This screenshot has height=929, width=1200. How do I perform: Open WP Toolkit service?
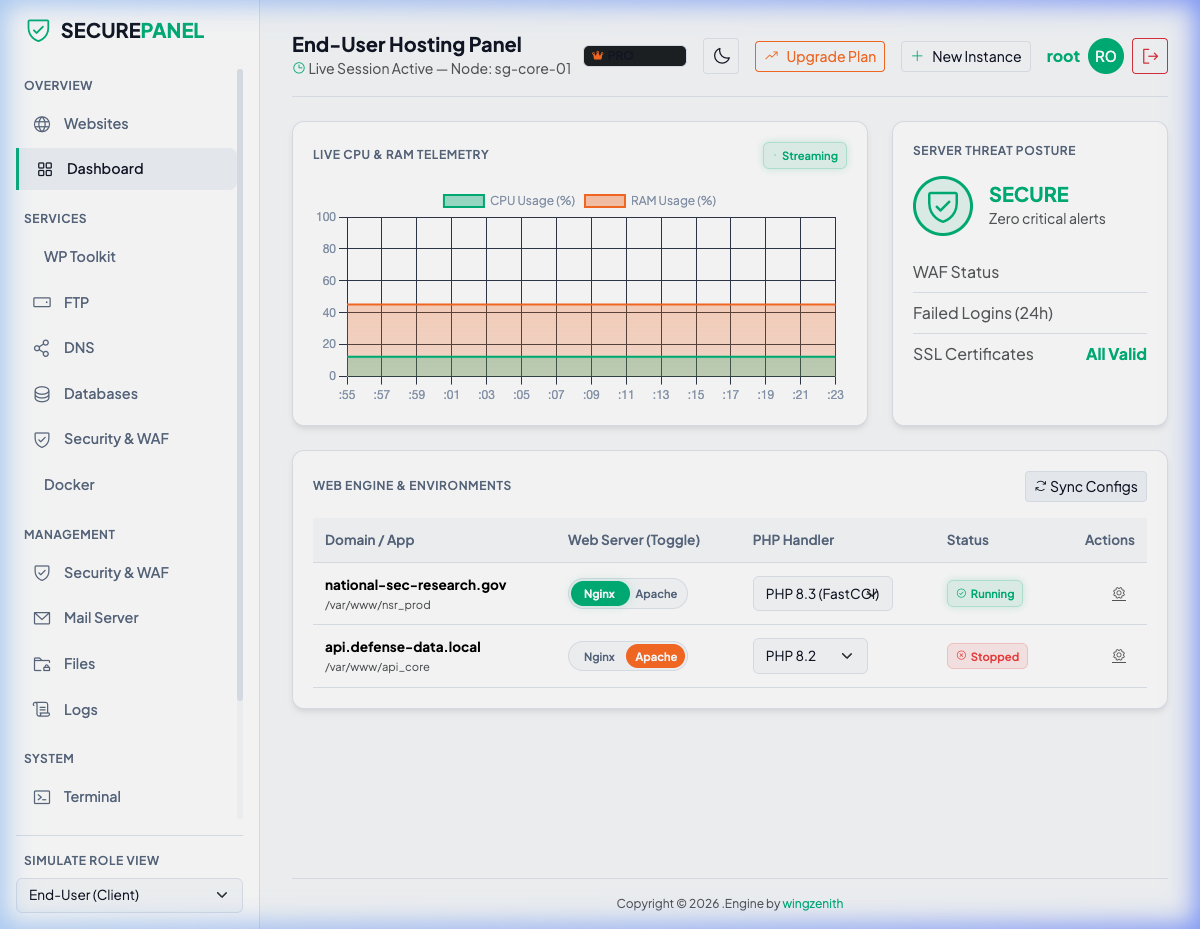pyautogui.click(x=126, y=257)
